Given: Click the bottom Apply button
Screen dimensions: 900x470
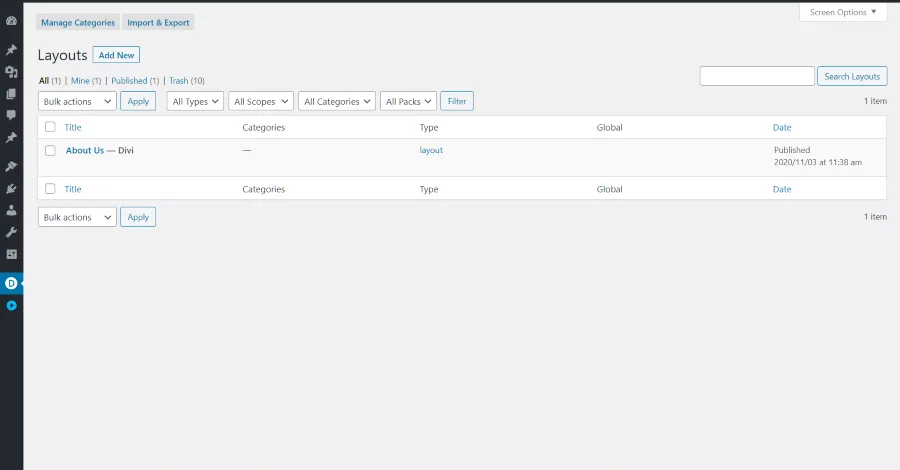Looking at the screenshot, I should (138, 217).
